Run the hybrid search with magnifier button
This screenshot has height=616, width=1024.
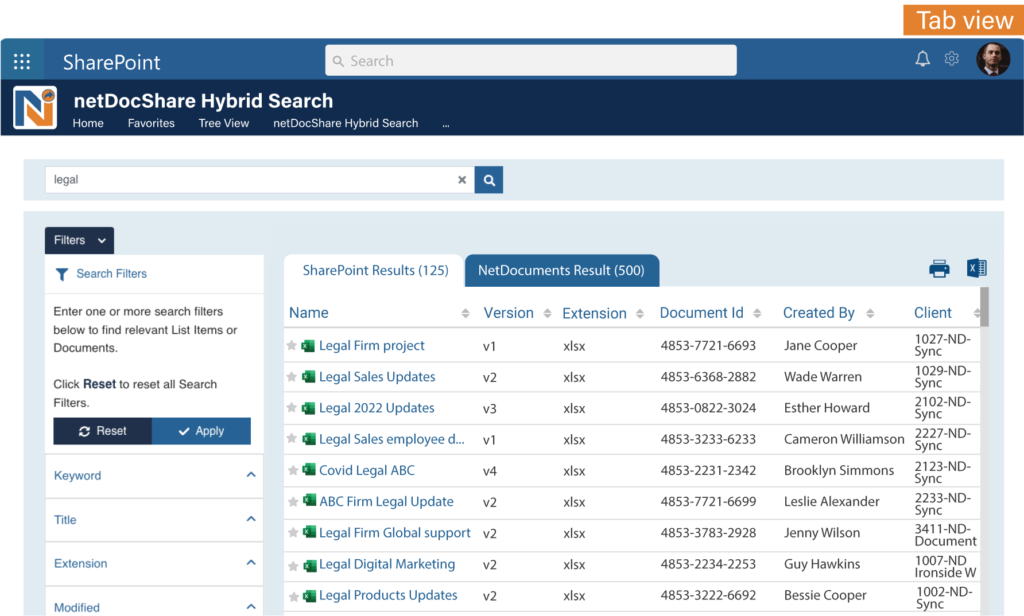click(x=488, y=180)
